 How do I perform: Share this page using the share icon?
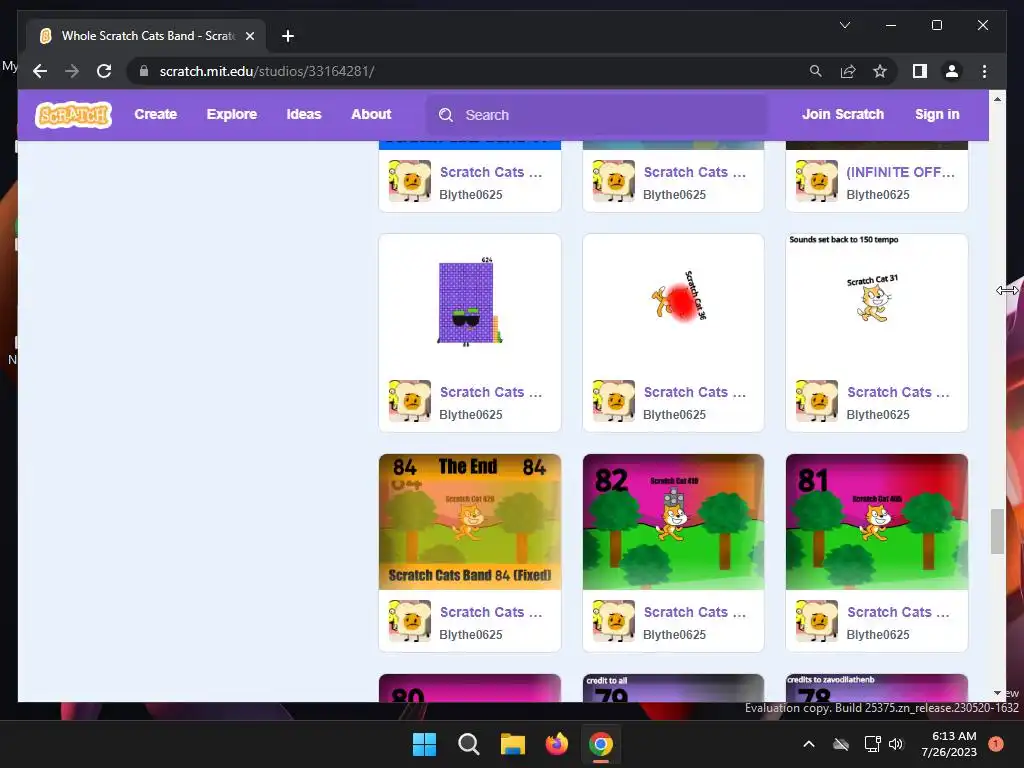(x=848, y=71)
